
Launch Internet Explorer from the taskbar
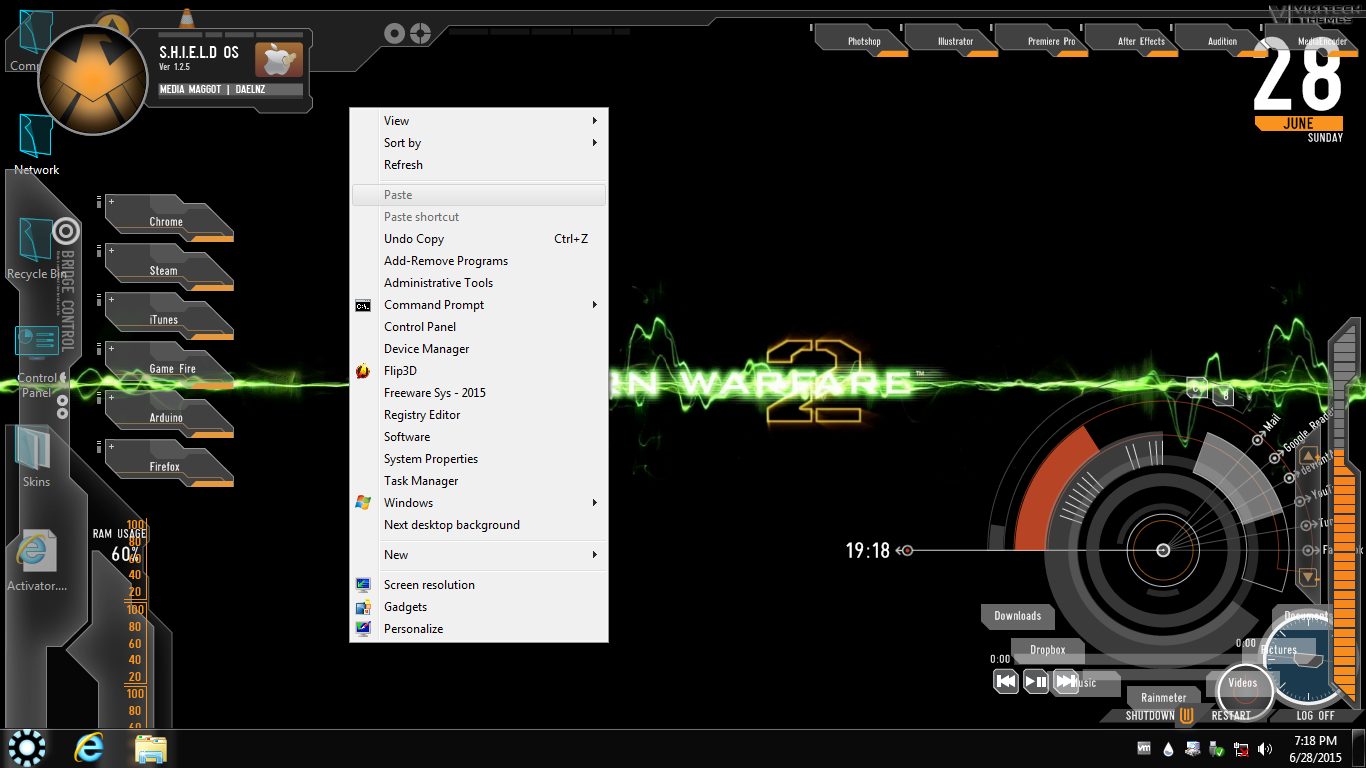pyautogui.click(x=89, y=748)
